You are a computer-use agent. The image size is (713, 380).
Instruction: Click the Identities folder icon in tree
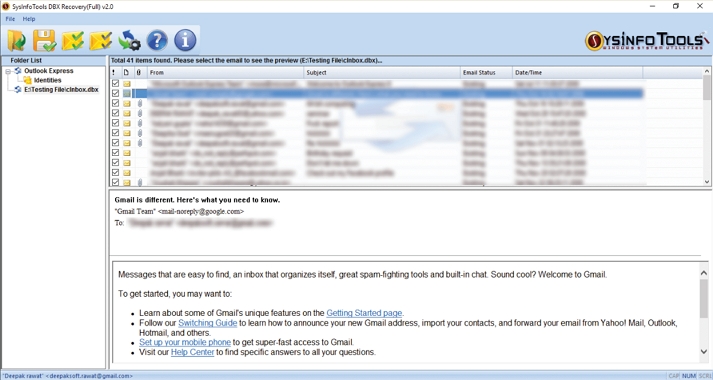(x=28, y=80)
